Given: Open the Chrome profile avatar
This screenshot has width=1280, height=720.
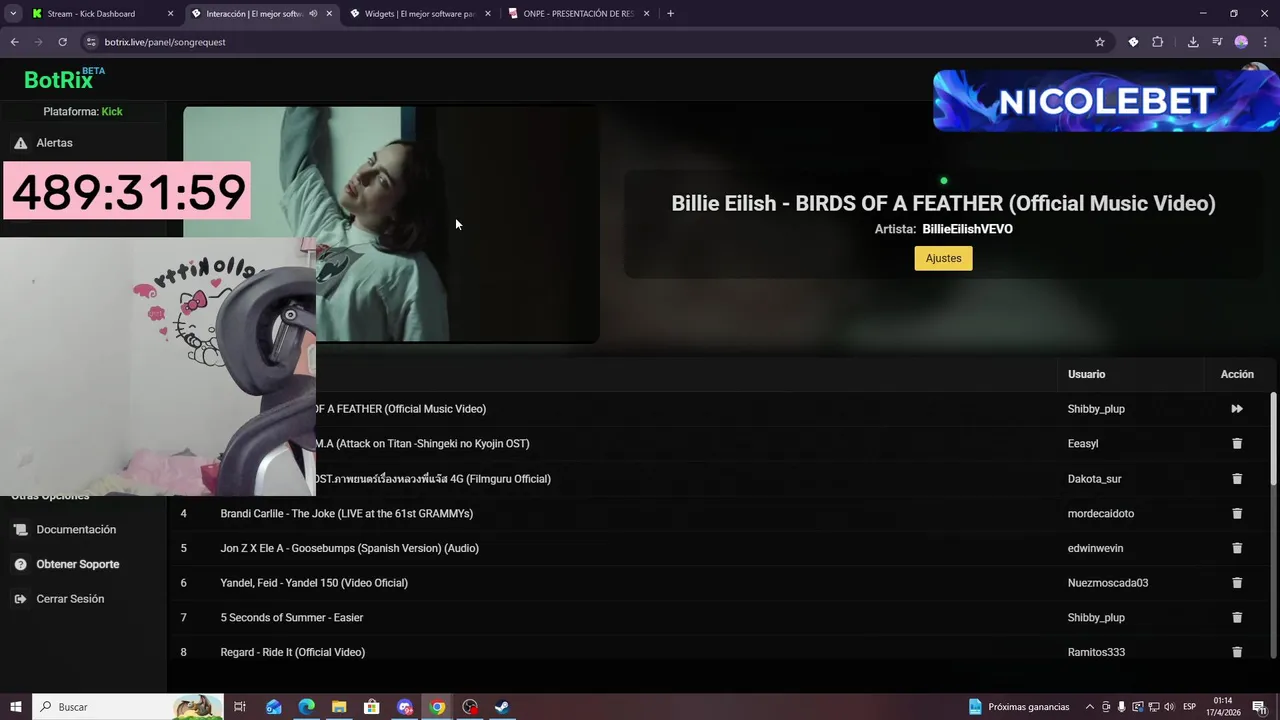Looking at the screenshot, I should [x=1241, y=42].
